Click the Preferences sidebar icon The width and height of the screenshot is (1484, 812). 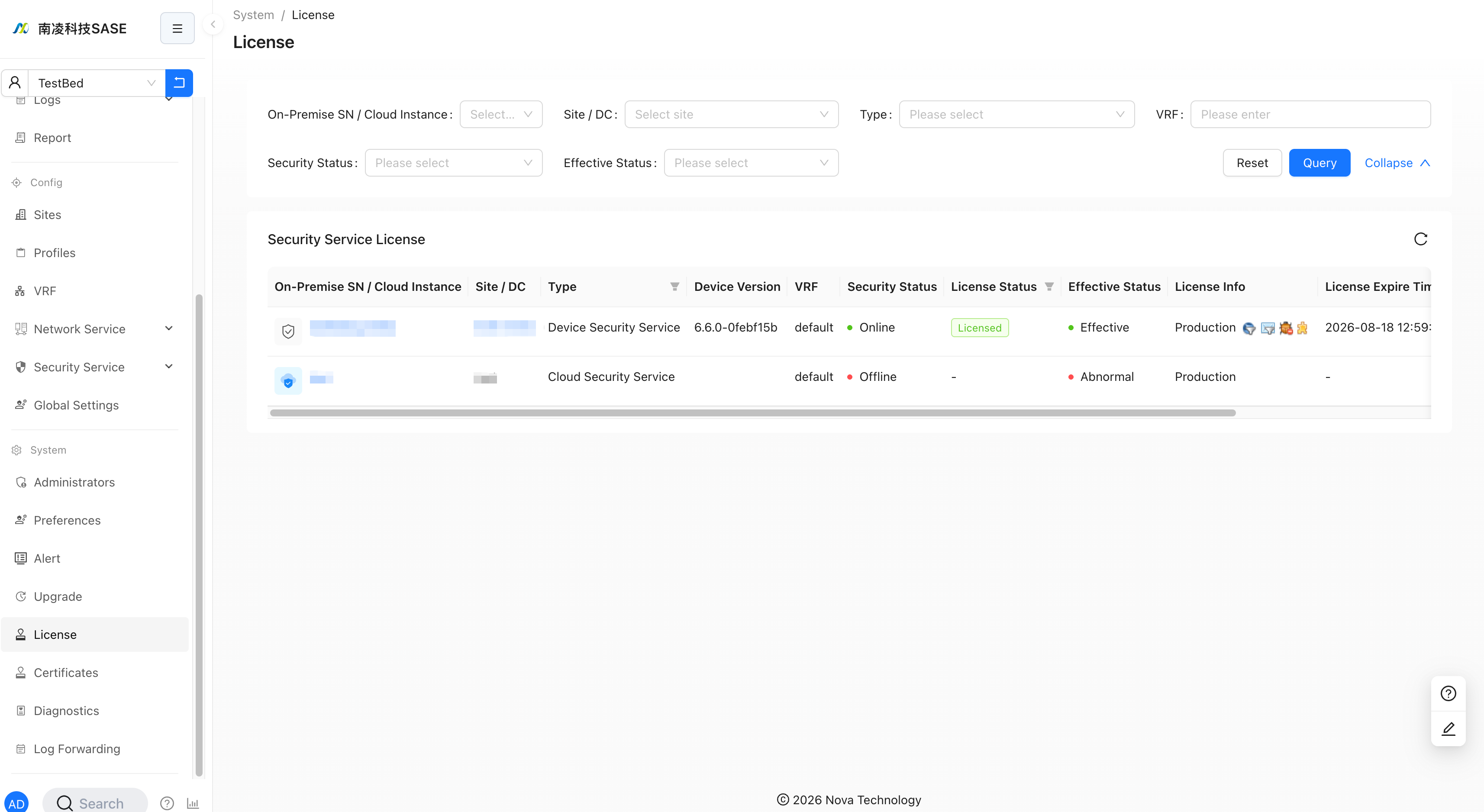[21, 520]
